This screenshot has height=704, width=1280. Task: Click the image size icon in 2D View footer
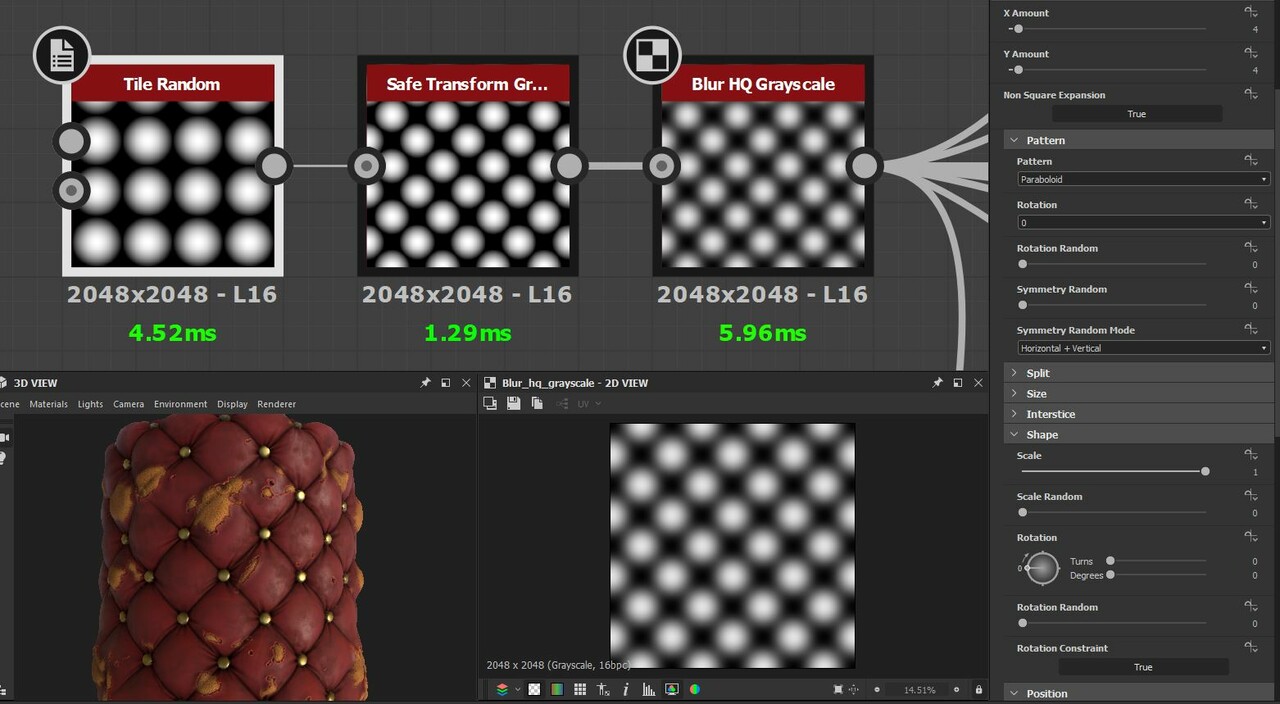tap(603, 689)
